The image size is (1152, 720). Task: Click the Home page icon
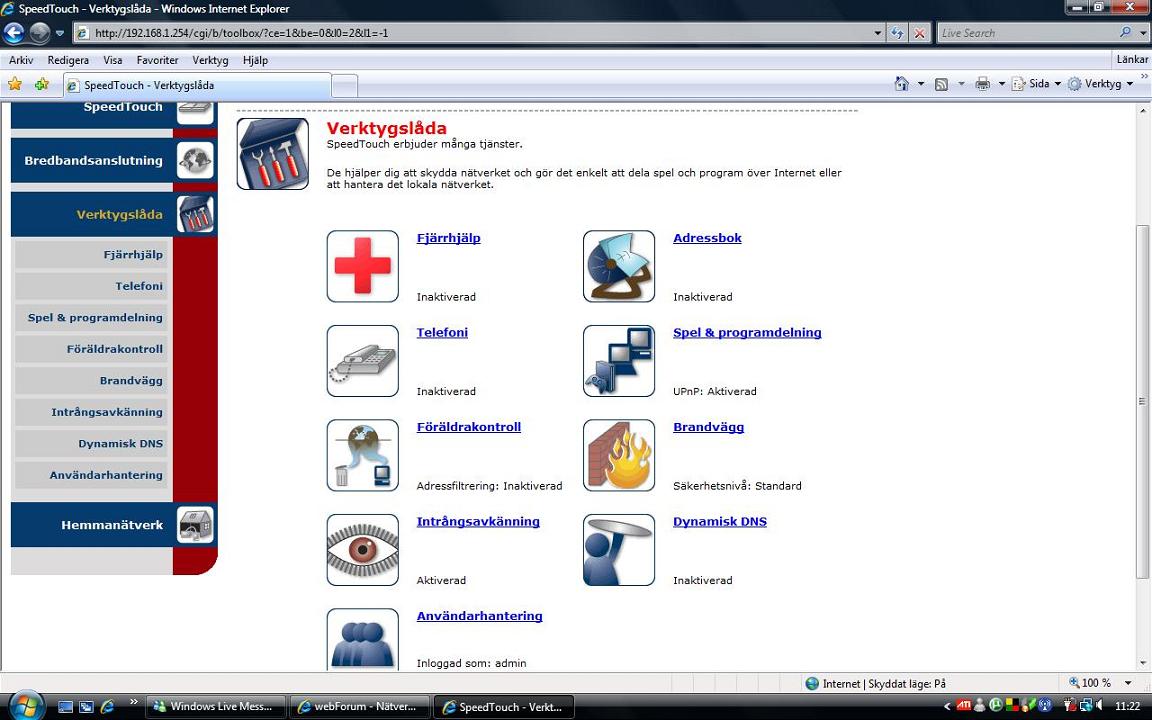tap(901, 84)
